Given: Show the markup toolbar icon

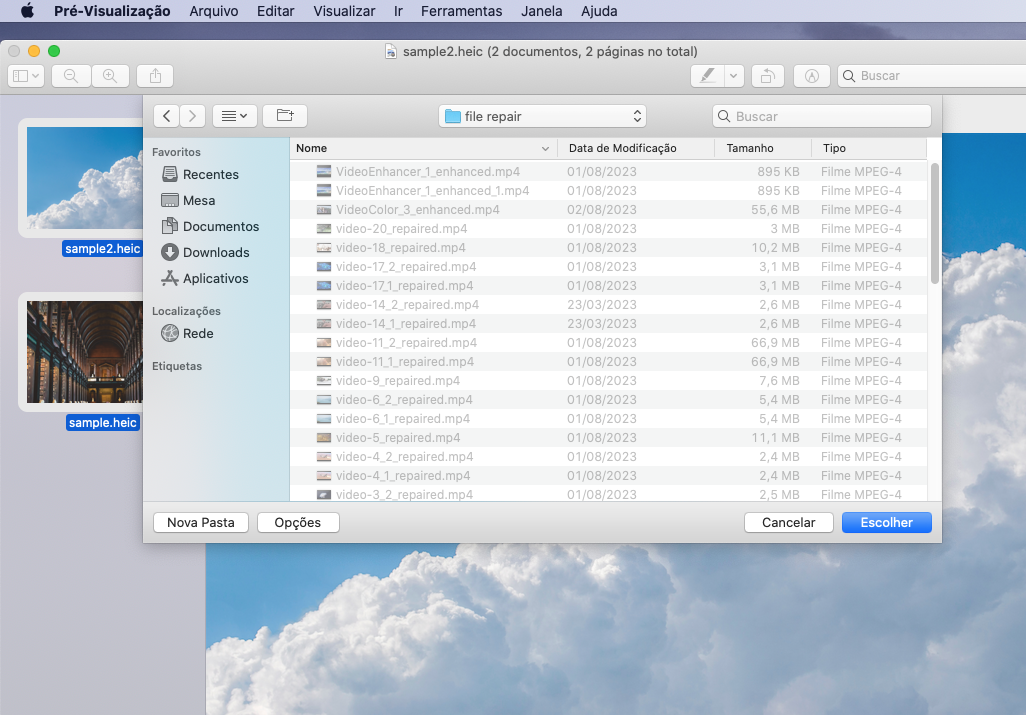Looking at the screenshot, I should point(812,76).
